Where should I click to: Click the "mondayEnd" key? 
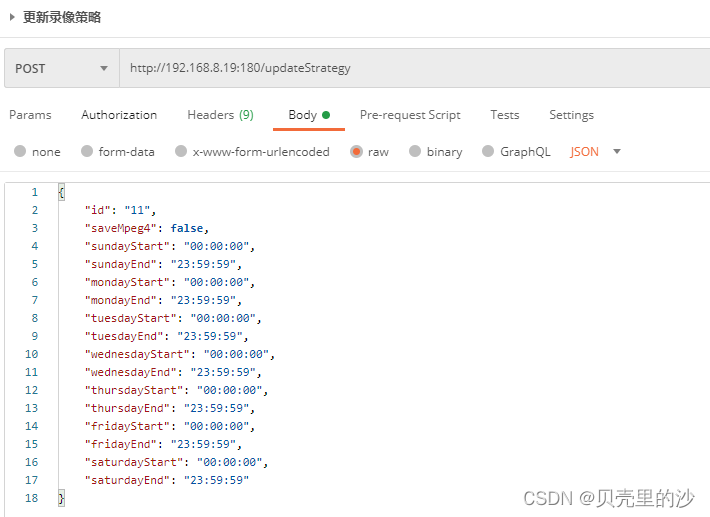pos(120,300)
